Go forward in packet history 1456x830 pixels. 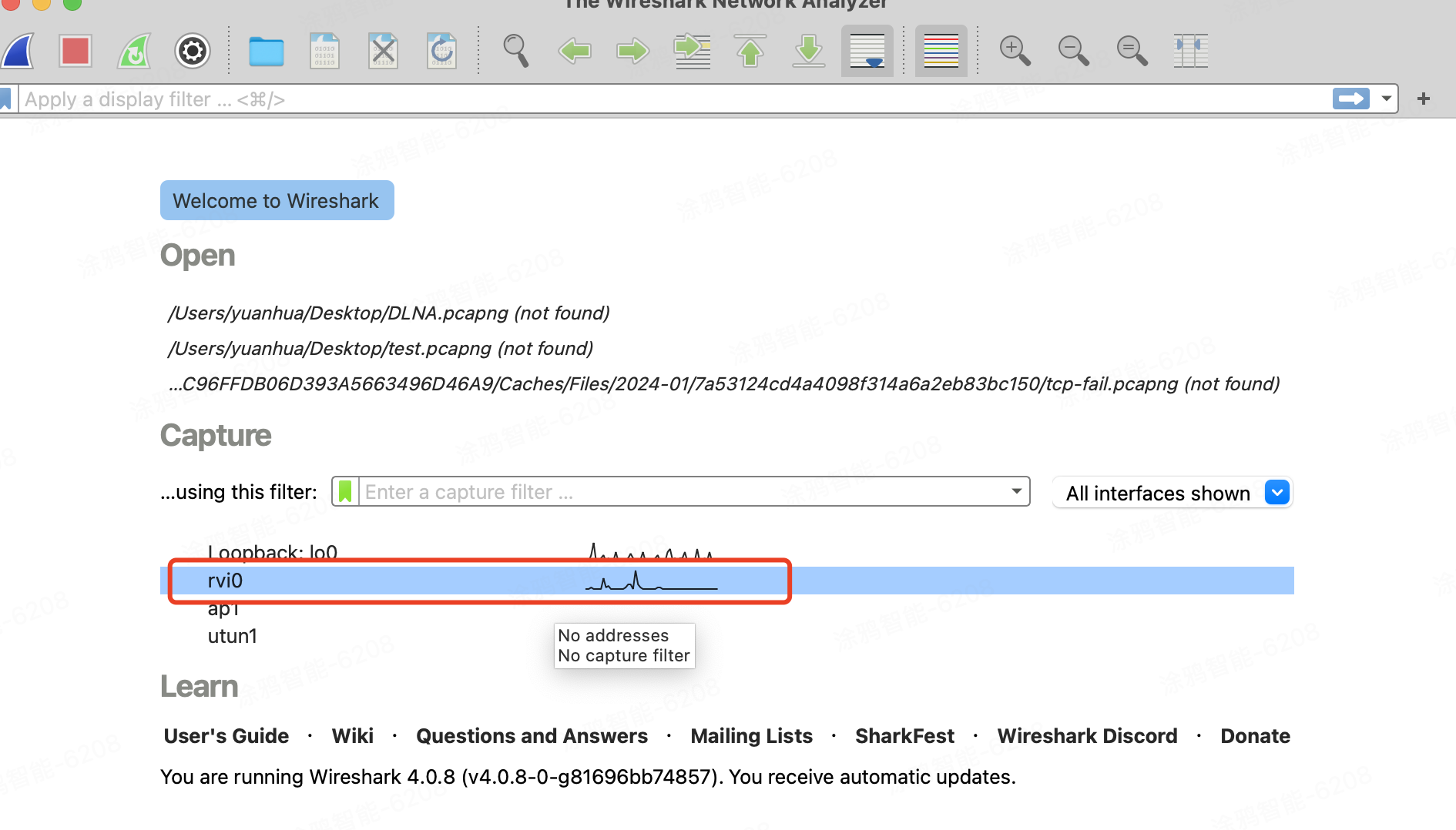click(633, 52)
